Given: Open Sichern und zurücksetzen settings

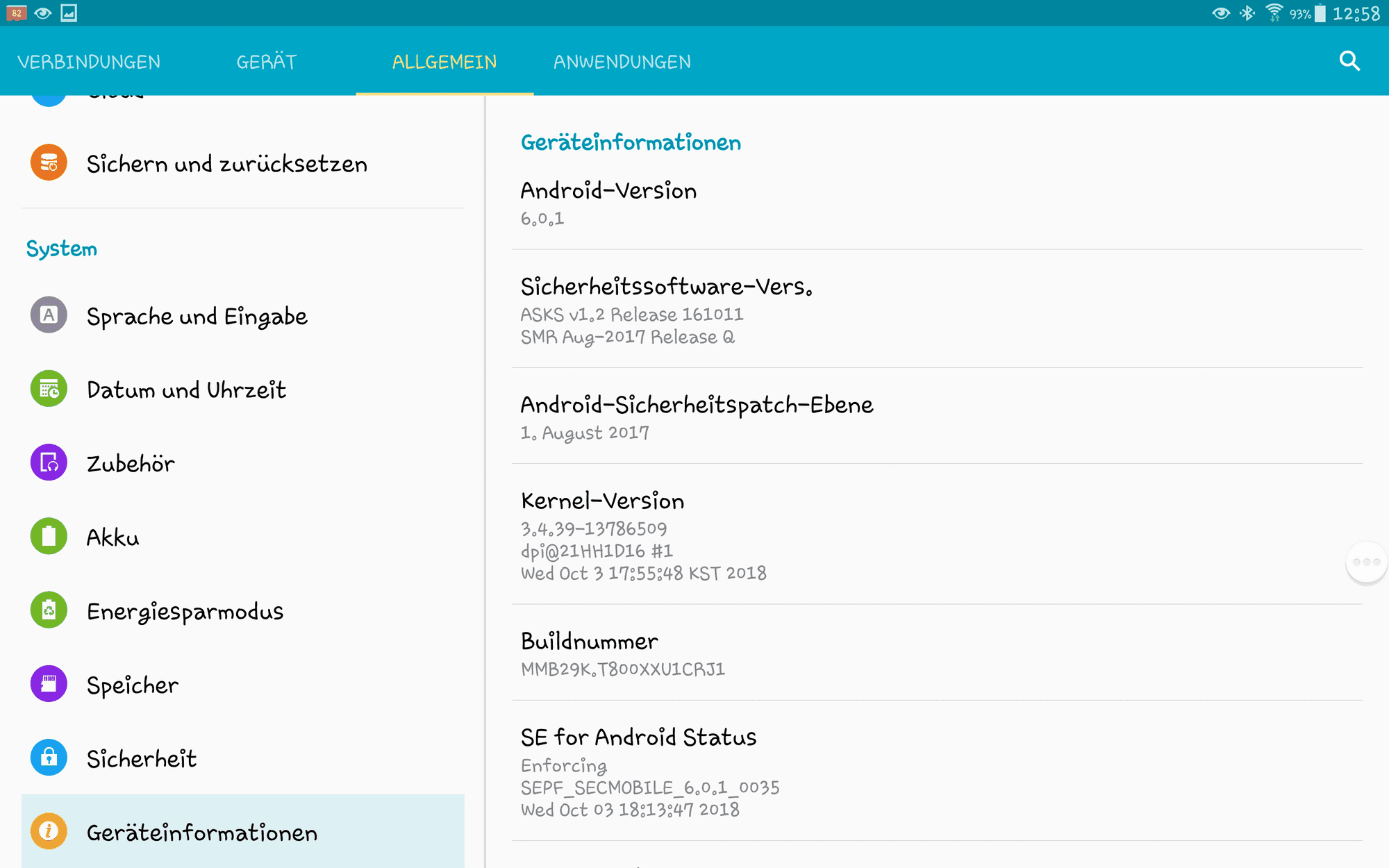Looking at the screenshot, I should point(243,163).
